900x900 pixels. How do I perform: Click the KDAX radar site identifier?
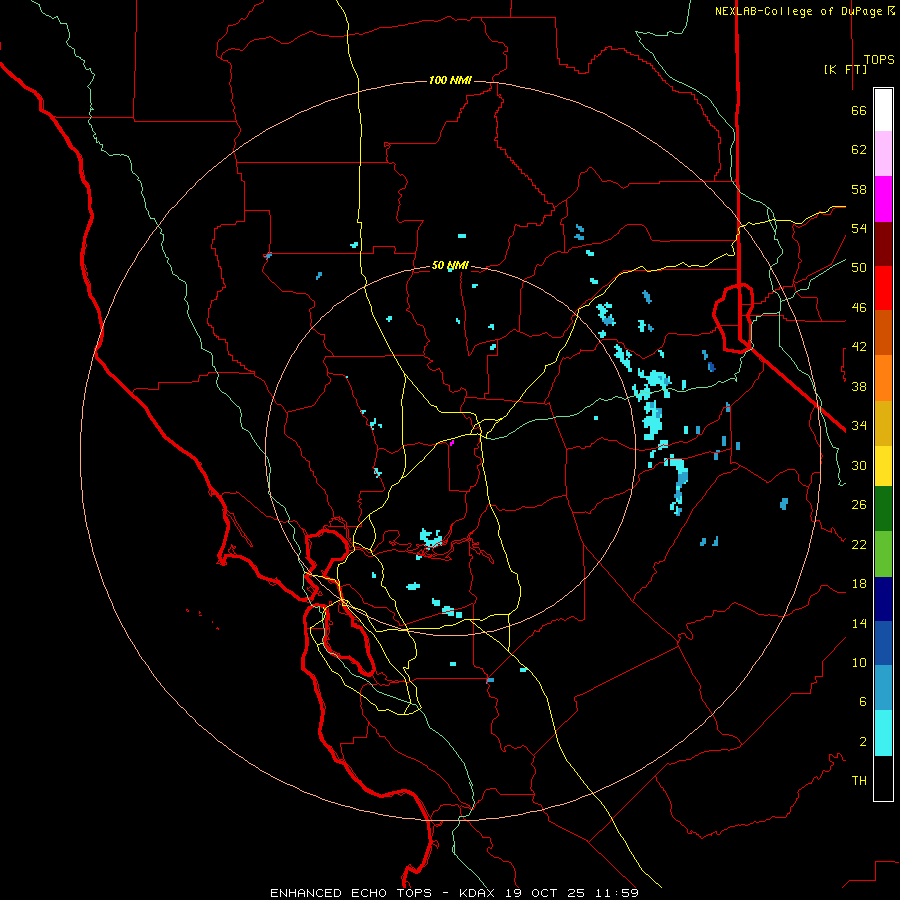[x=479, y=893]
